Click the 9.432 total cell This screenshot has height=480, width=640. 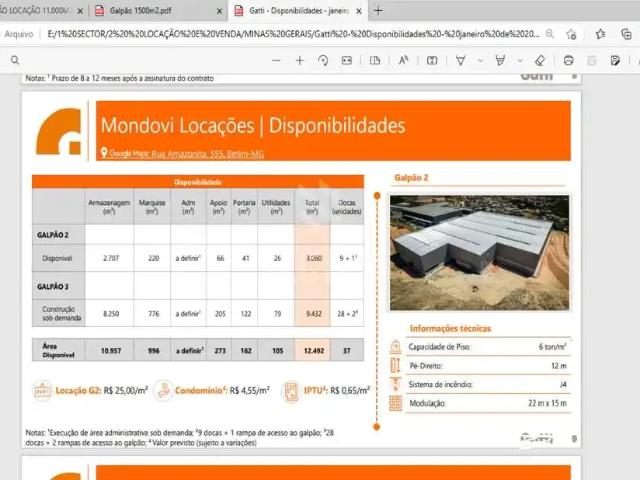(314, 313)
